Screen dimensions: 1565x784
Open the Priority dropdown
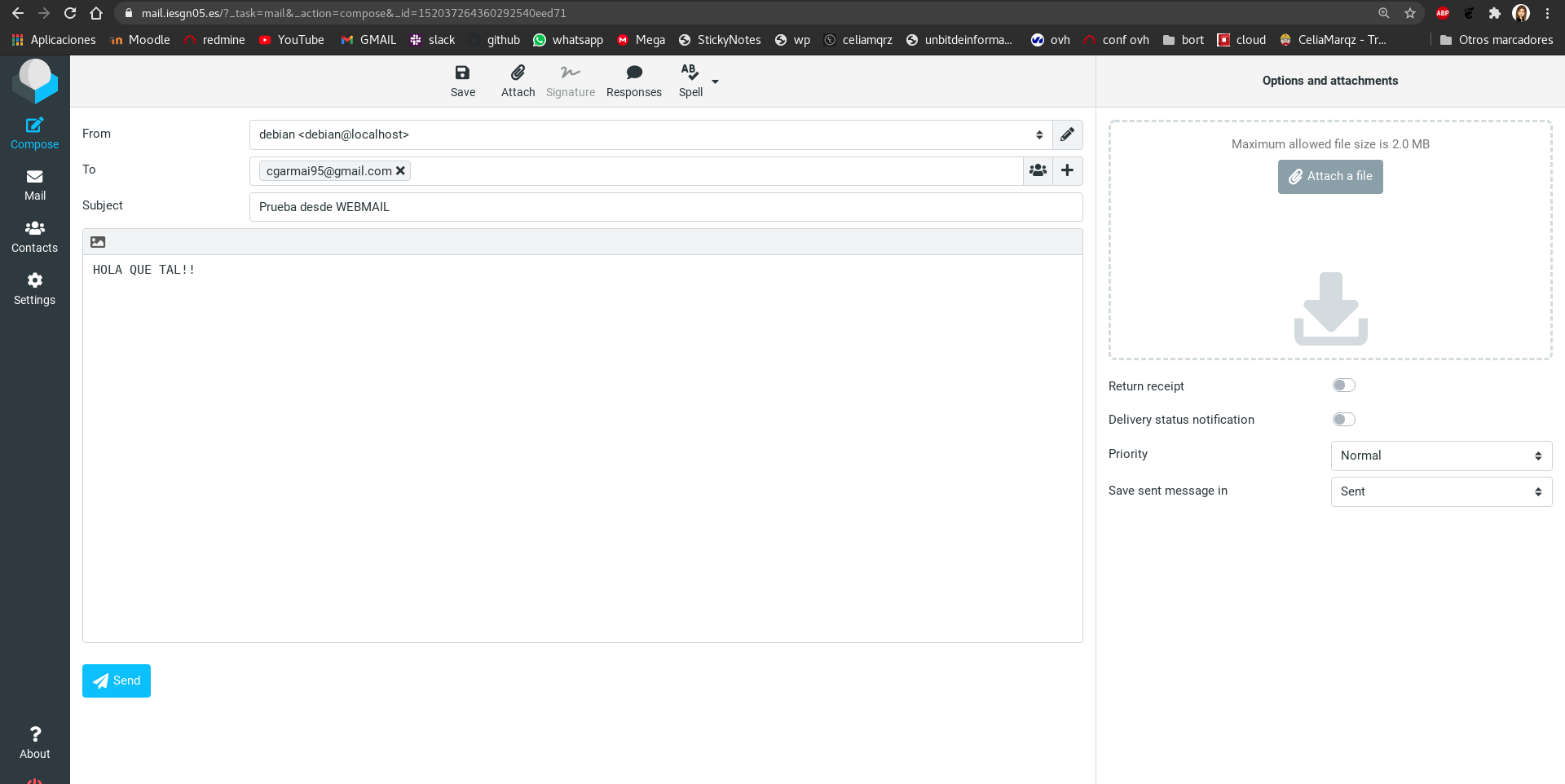coord(1440,456)
